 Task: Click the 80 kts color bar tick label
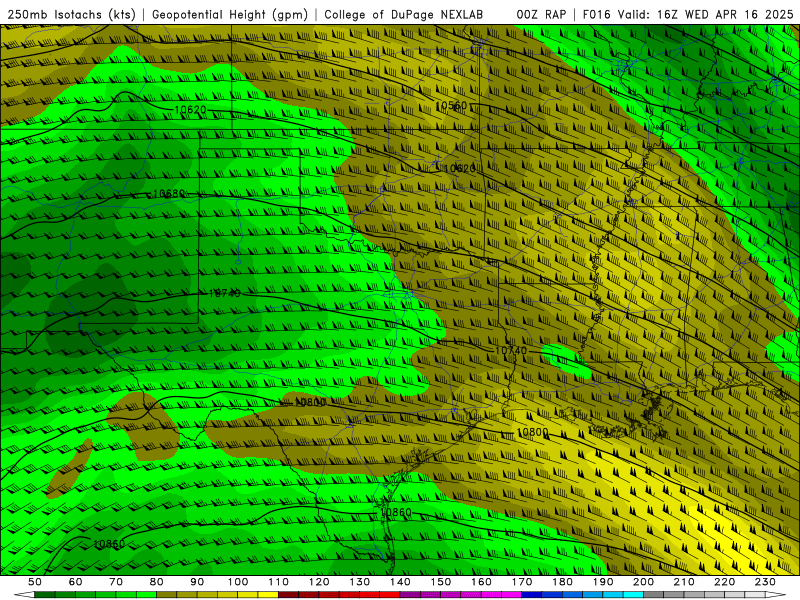pos(157,582)
